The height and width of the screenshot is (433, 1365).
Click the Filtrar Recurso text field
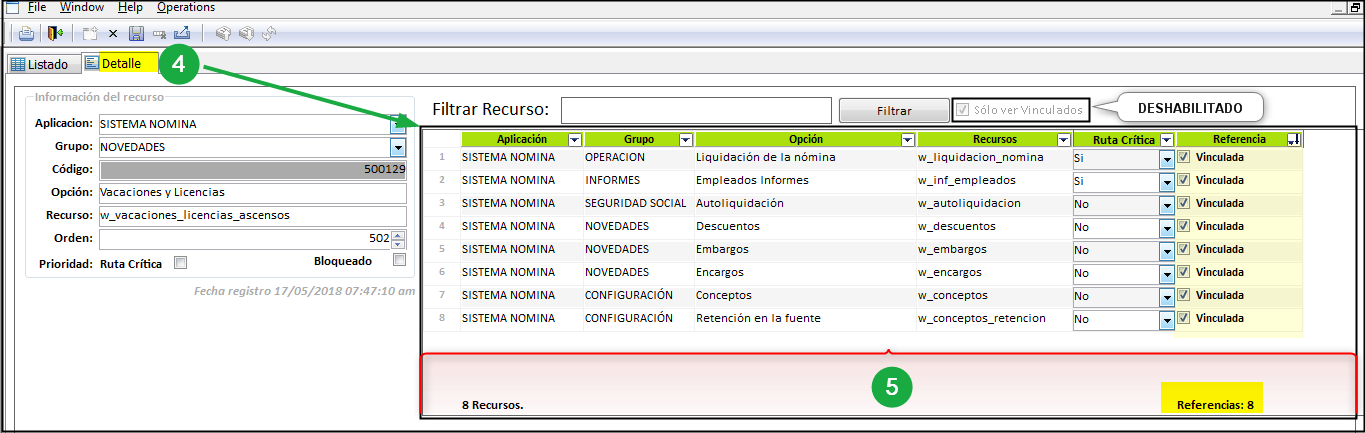pyautogui.click(x=696, y=109)
